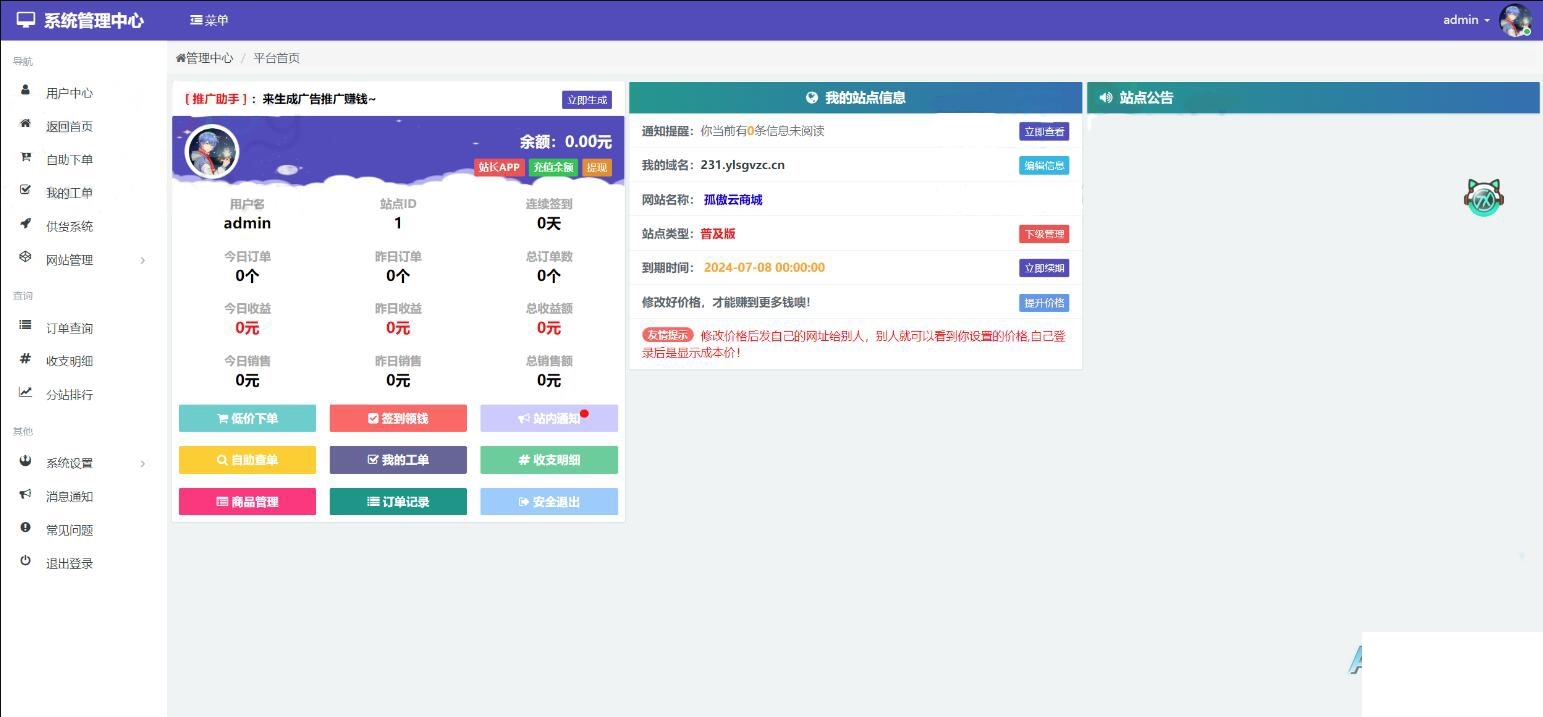1543x717 pixels.
Task: Click the 站长APP button
Action: pyautogui.click(x=500, y=167)
